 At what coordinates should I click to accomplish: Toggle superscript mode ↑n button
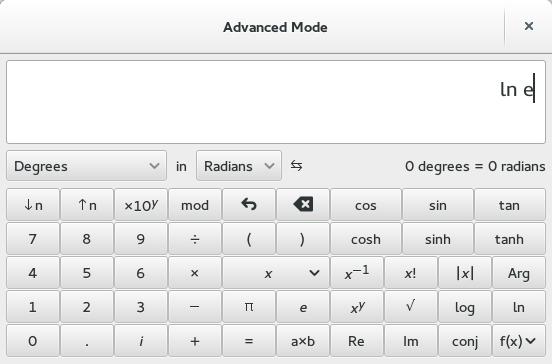87,205
